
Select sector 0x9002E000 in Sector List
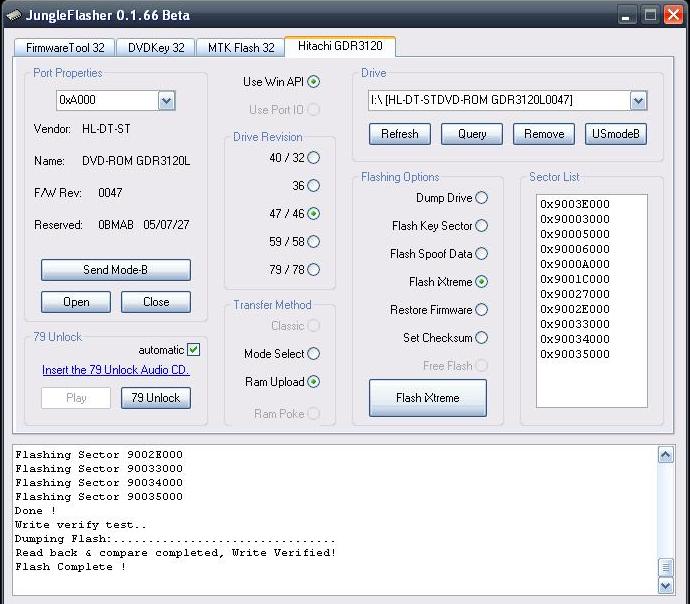coord(575,309)
